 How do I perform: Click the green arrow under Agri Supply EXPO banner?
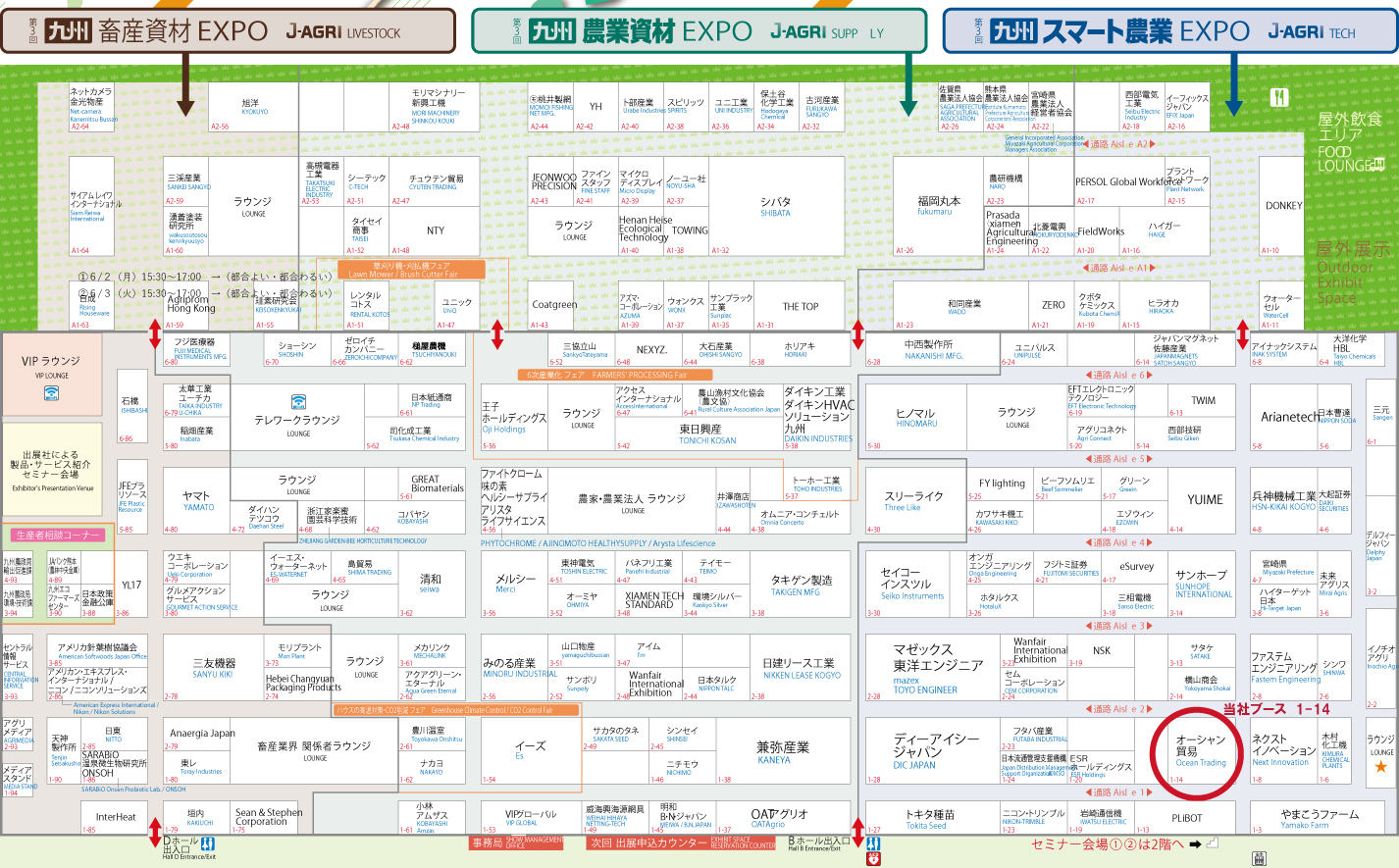pos(908,84)
